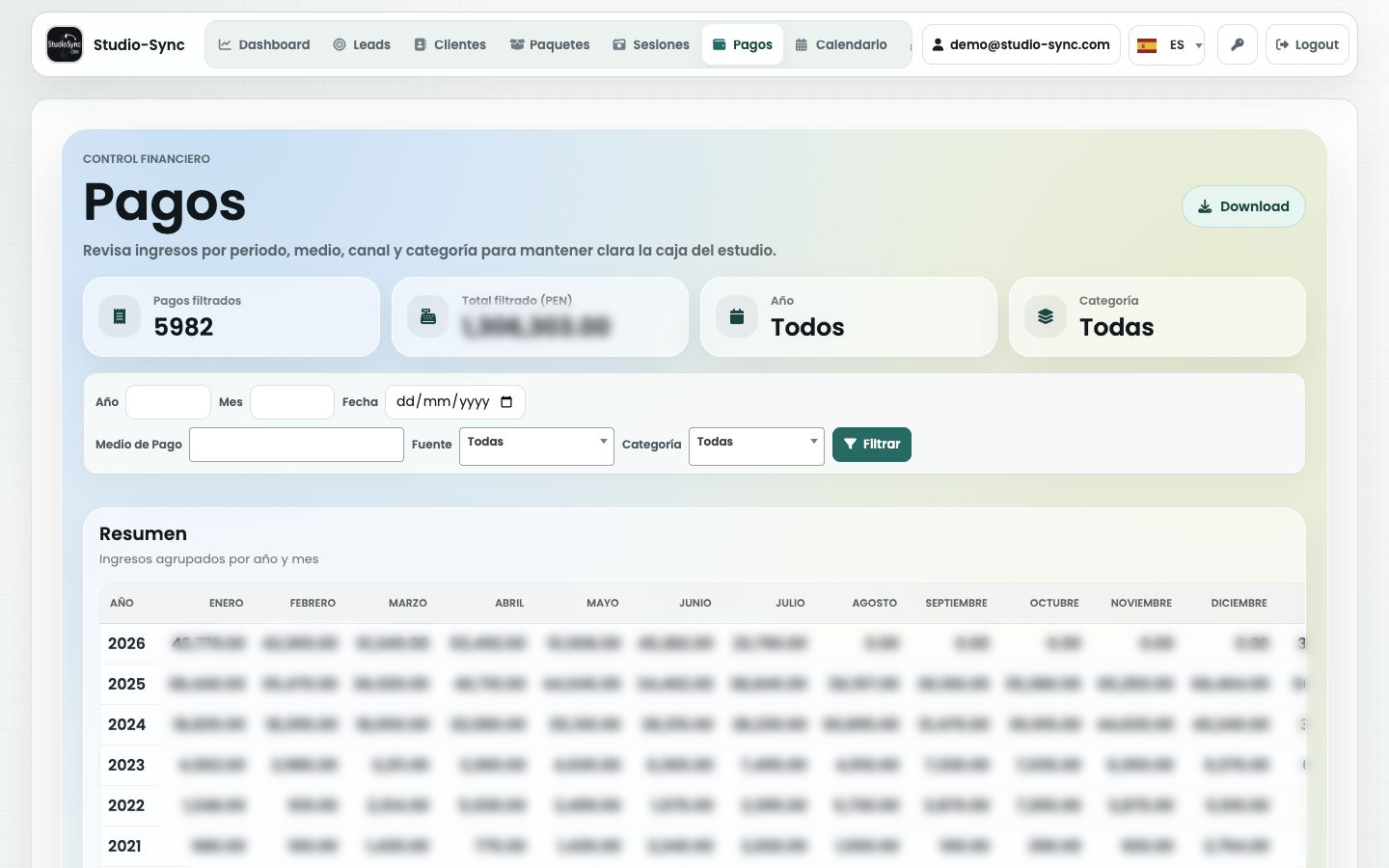Focus the Medio de Pago input field
Screen dimensions: 1389x868
click(x=296, y=445)
